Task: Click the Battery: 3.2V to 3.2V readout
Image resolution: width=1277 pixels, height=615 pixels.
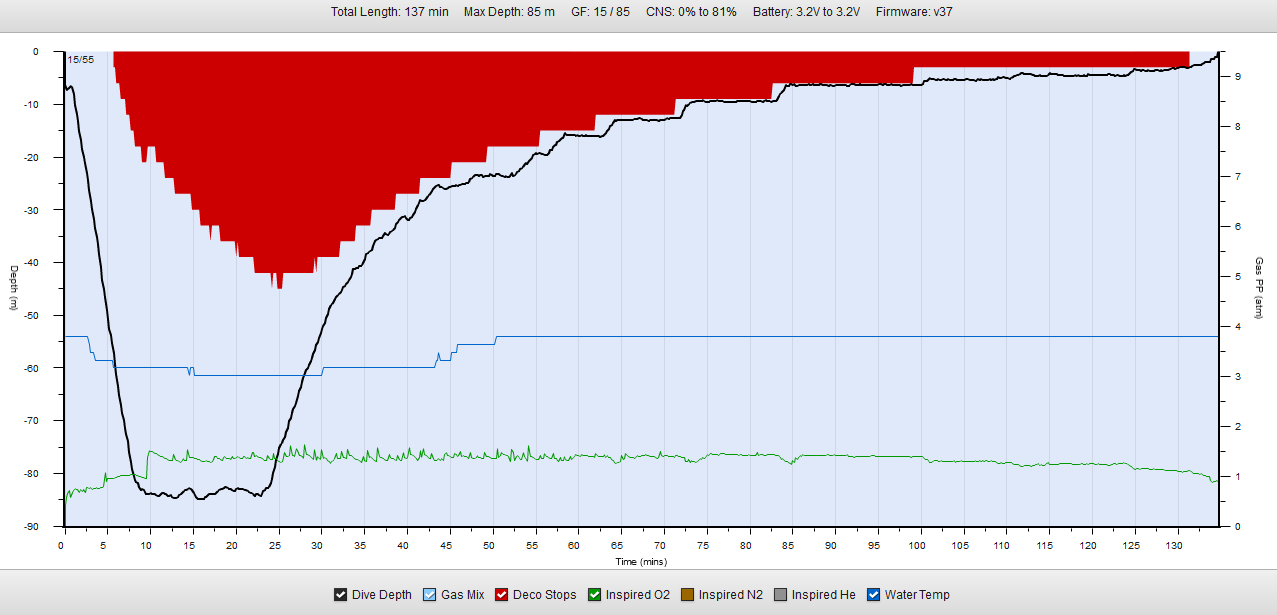Action: pos(806,12)
